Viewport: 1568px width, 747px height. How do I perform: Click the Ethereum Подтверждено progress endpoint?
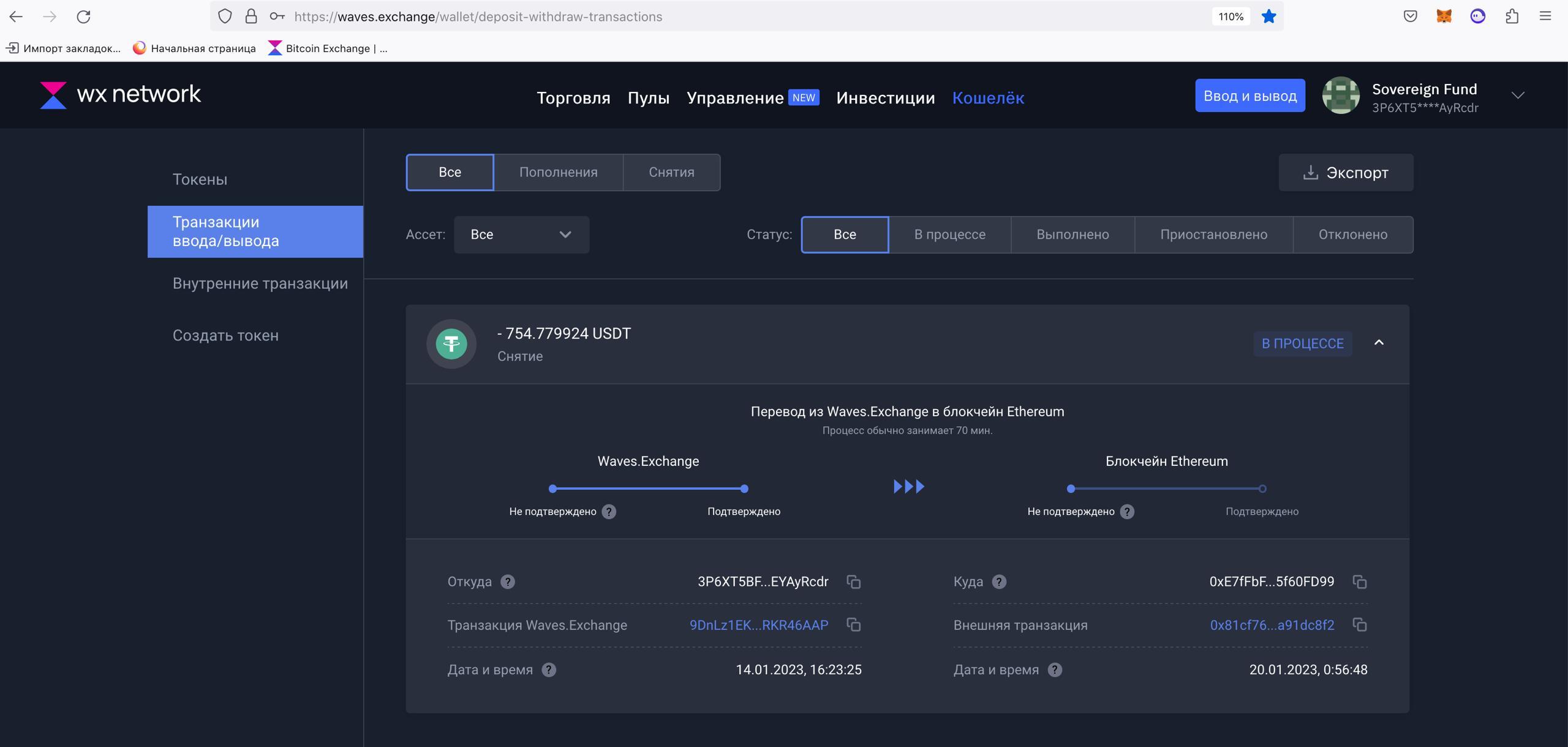coord(1262,489)
